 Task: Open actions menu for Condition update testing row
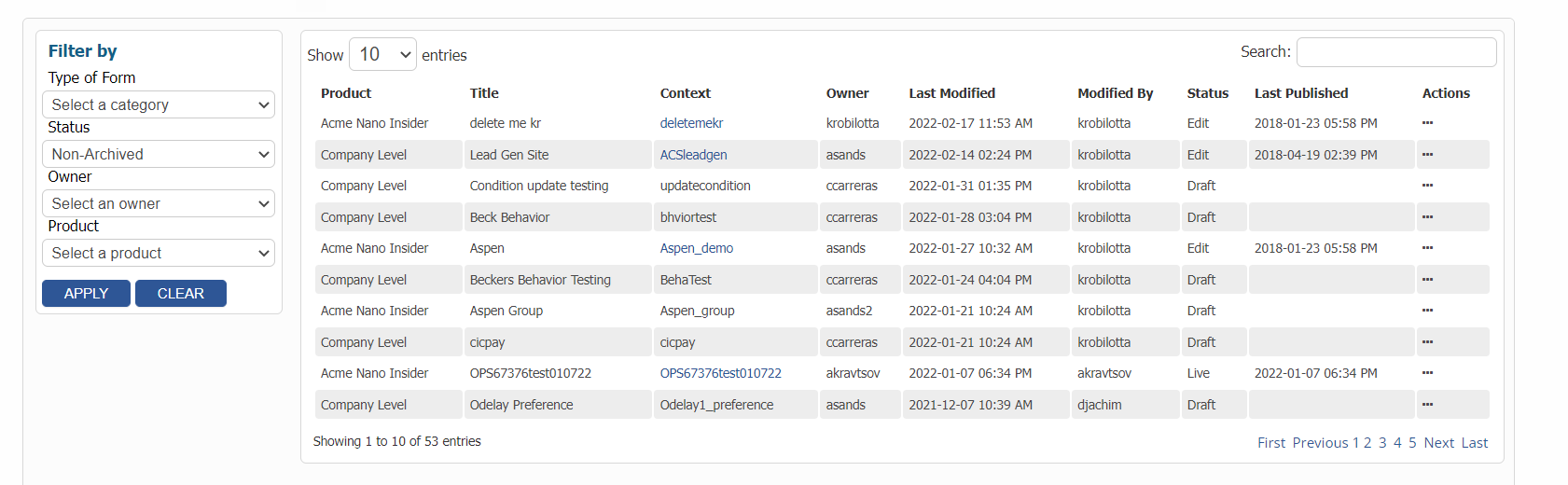(x=1427, y=186)
